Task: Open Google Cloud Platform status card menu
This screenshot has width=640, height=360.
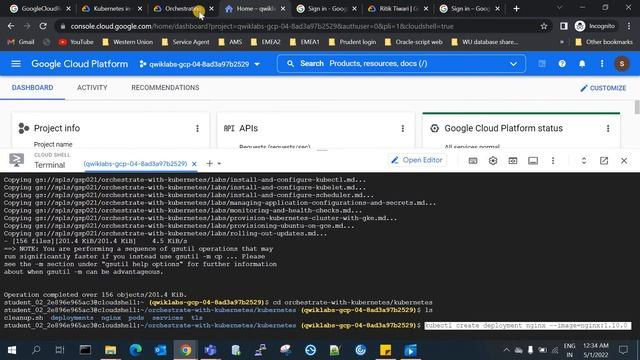Action: coord(608,129)
